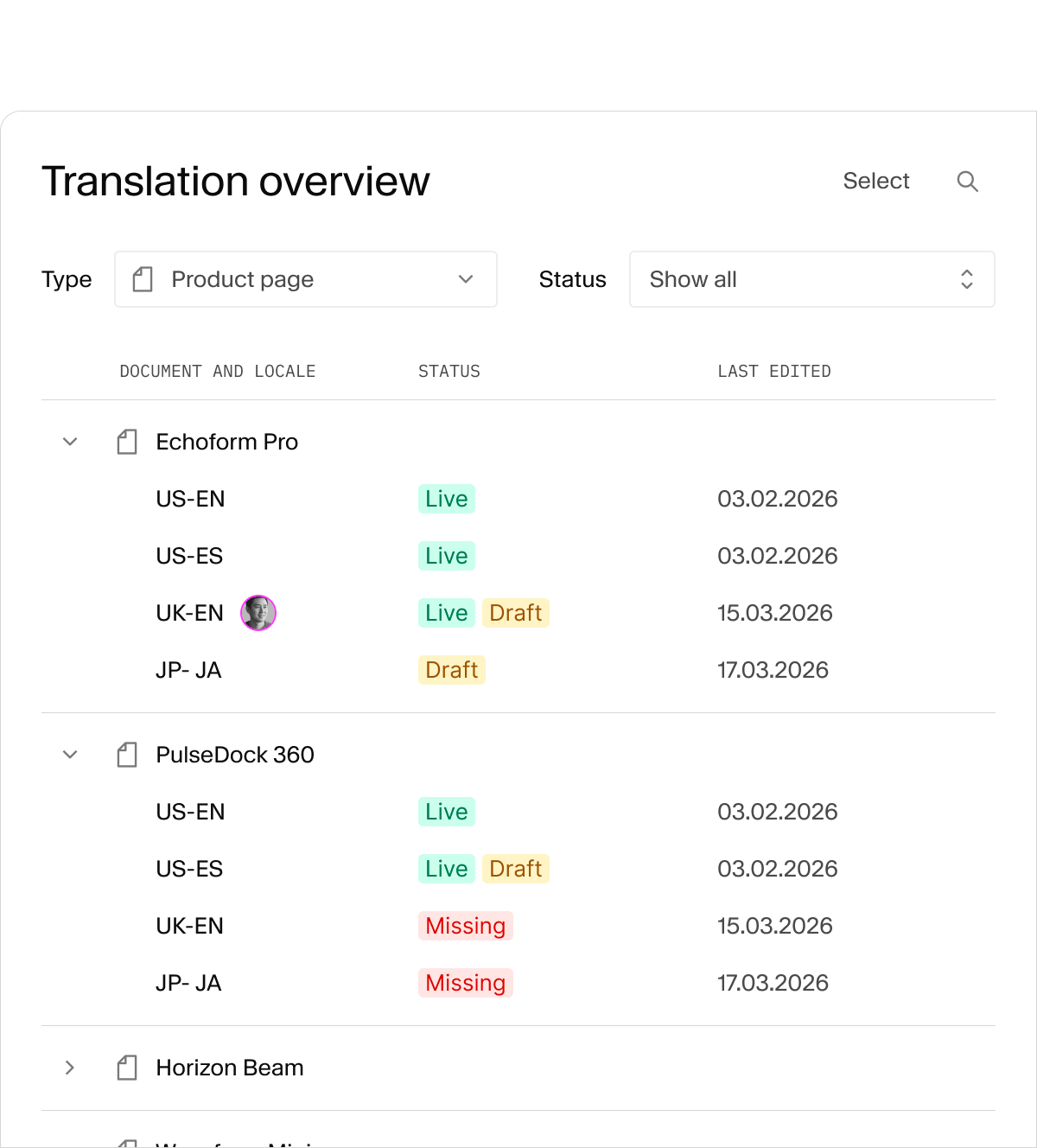
Task: Click the Missing badge for PulseDock 360 UK-EN
Action: point(465,925)
